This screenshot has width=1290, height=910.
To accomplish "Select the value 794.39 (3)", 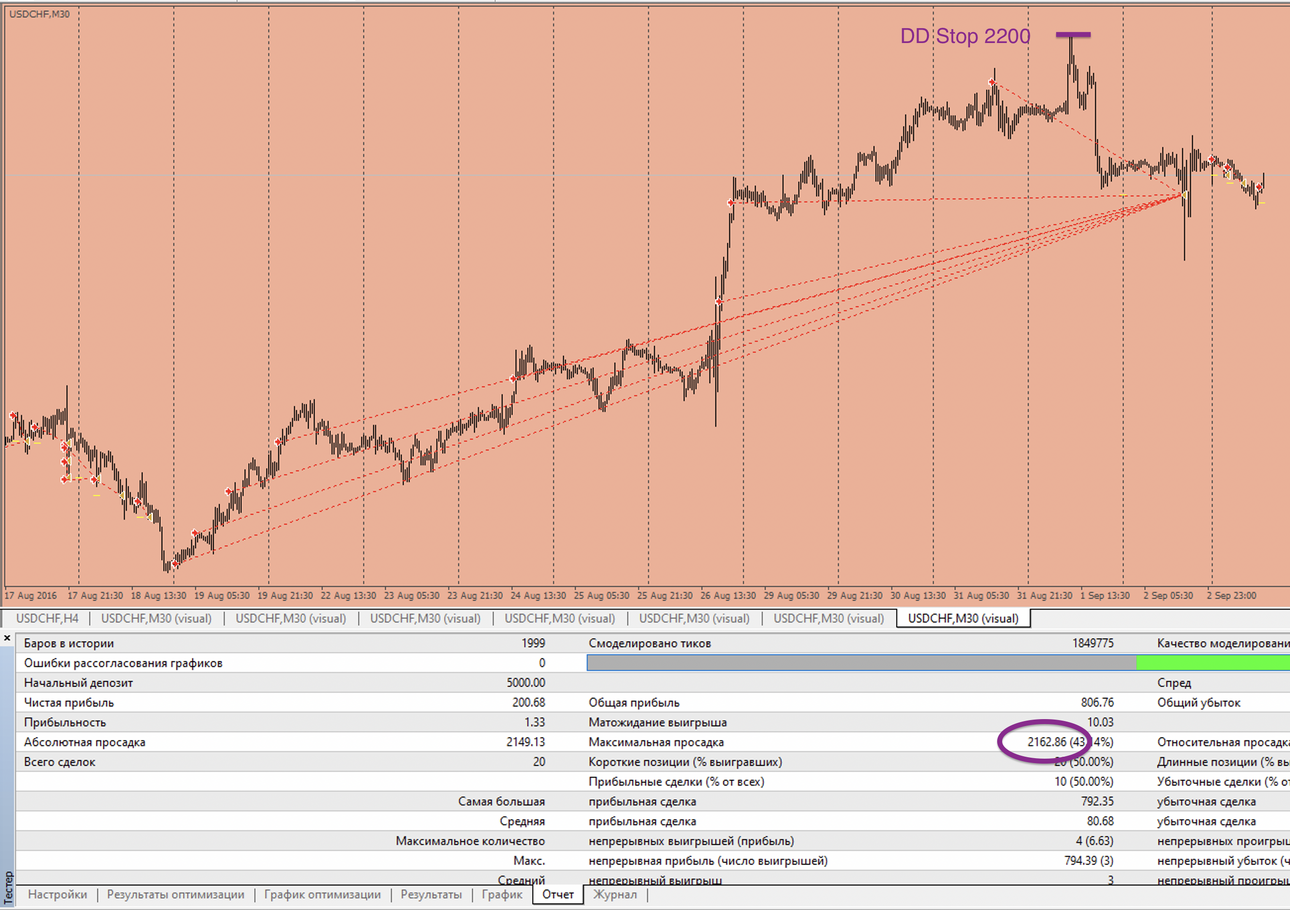I will pyautogui.click(x=1087, y=860).
